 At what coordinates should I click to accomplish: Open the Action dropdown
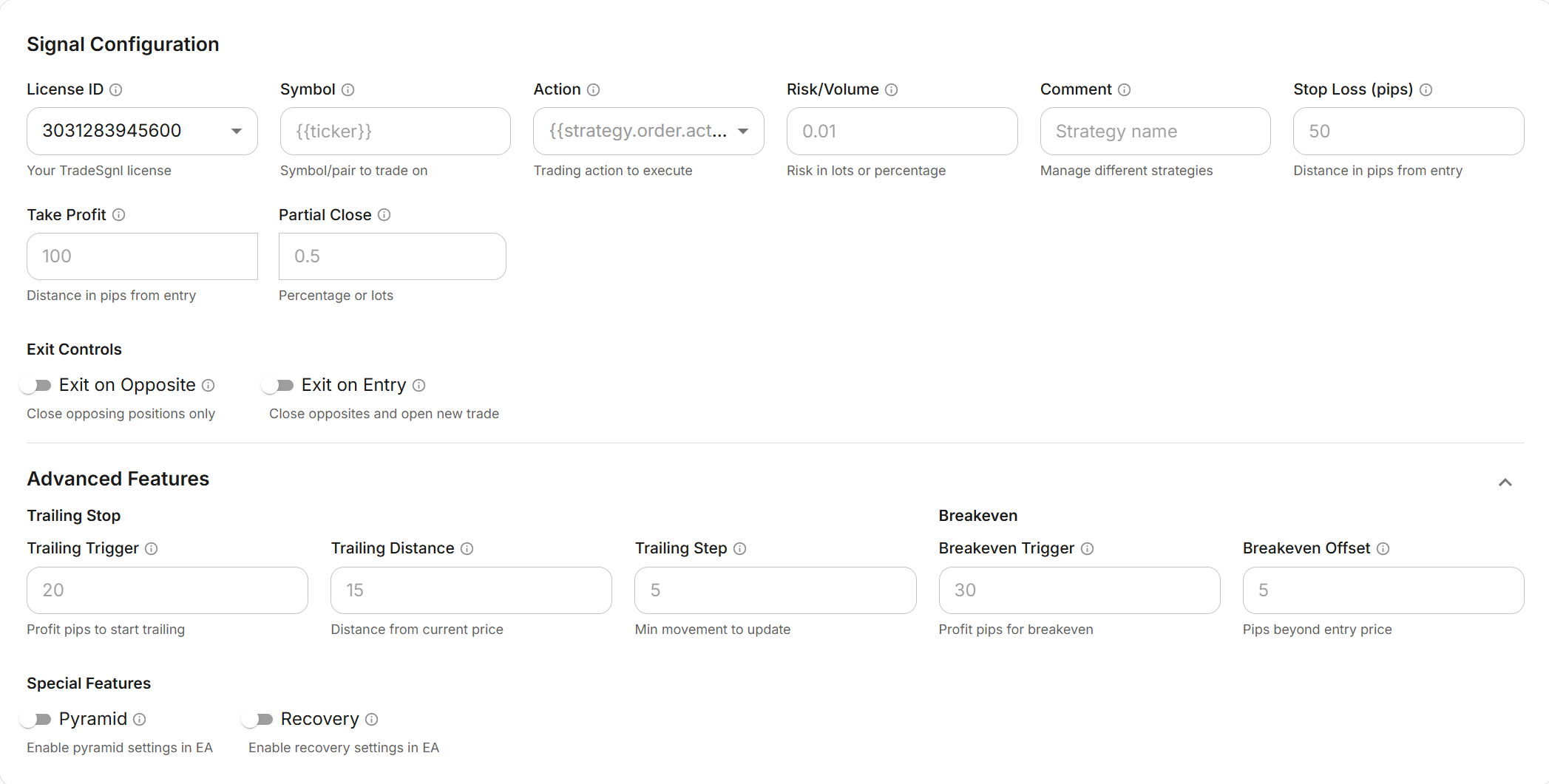tap(744, 131)
